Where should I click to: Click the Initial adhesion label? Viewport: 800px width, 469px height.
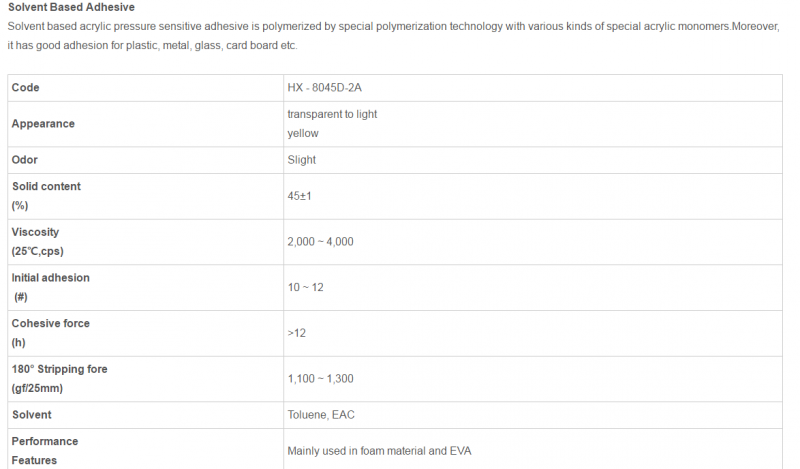(51, 287)
